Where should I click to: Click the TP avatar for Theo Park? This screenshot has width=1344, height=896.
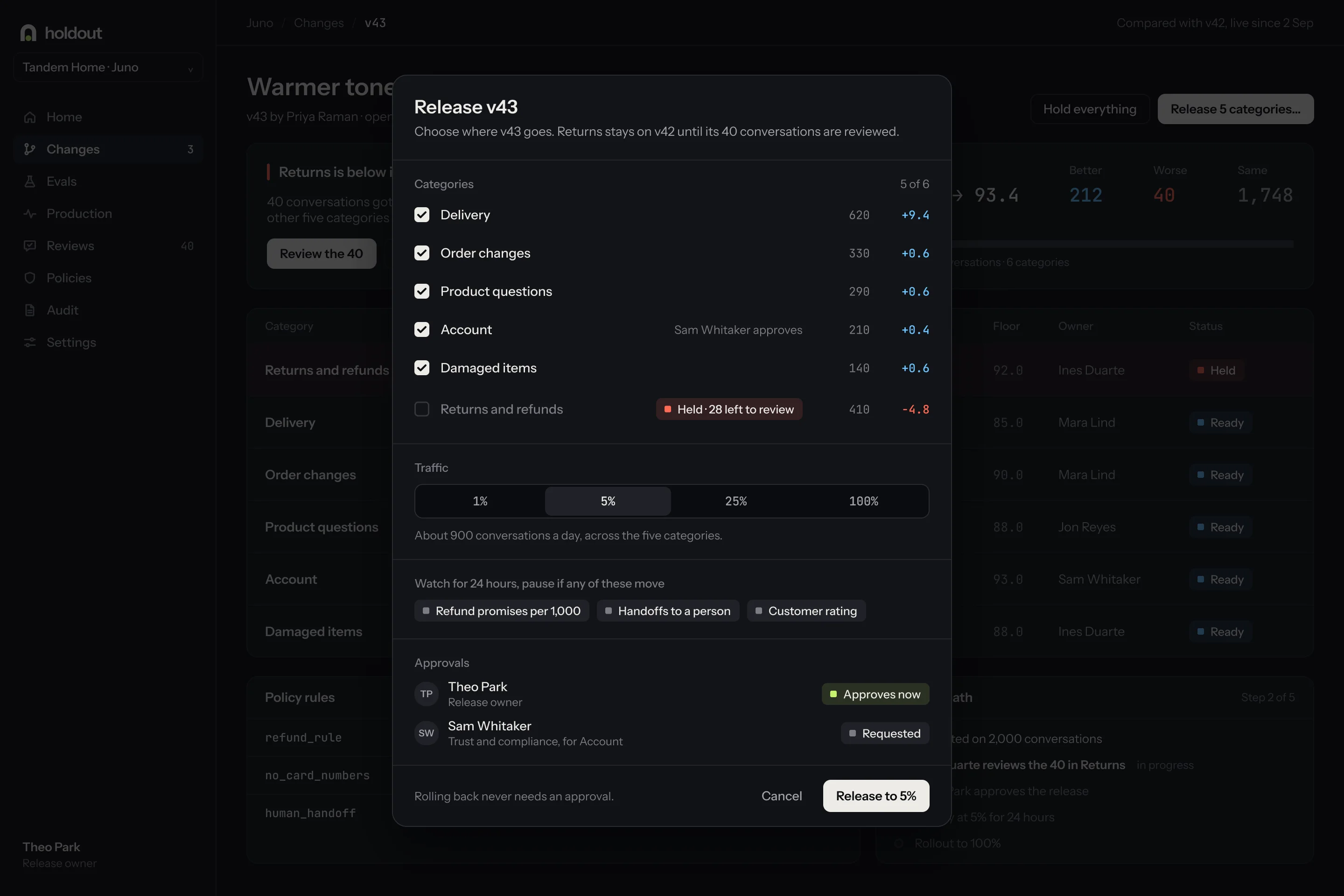pos(426,694)
